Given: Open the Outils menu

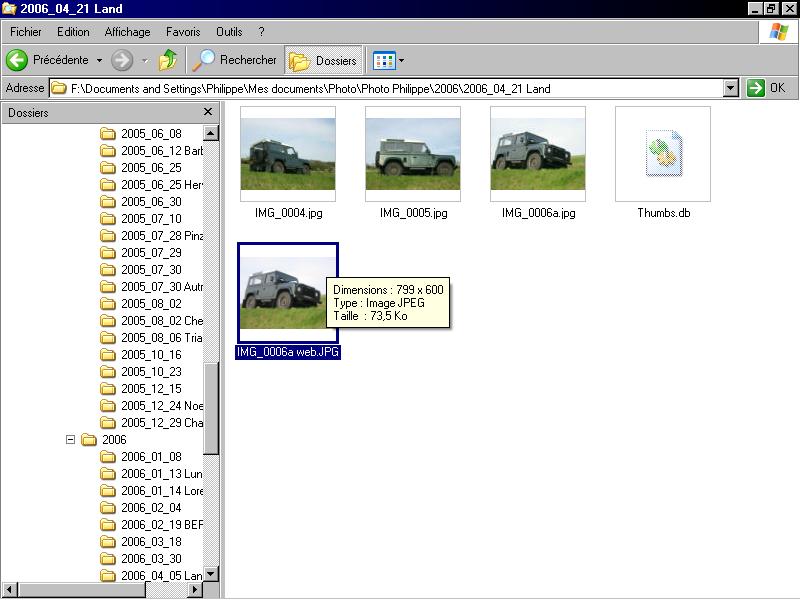Looking at the screenshot, I should (x=229, y=32).
